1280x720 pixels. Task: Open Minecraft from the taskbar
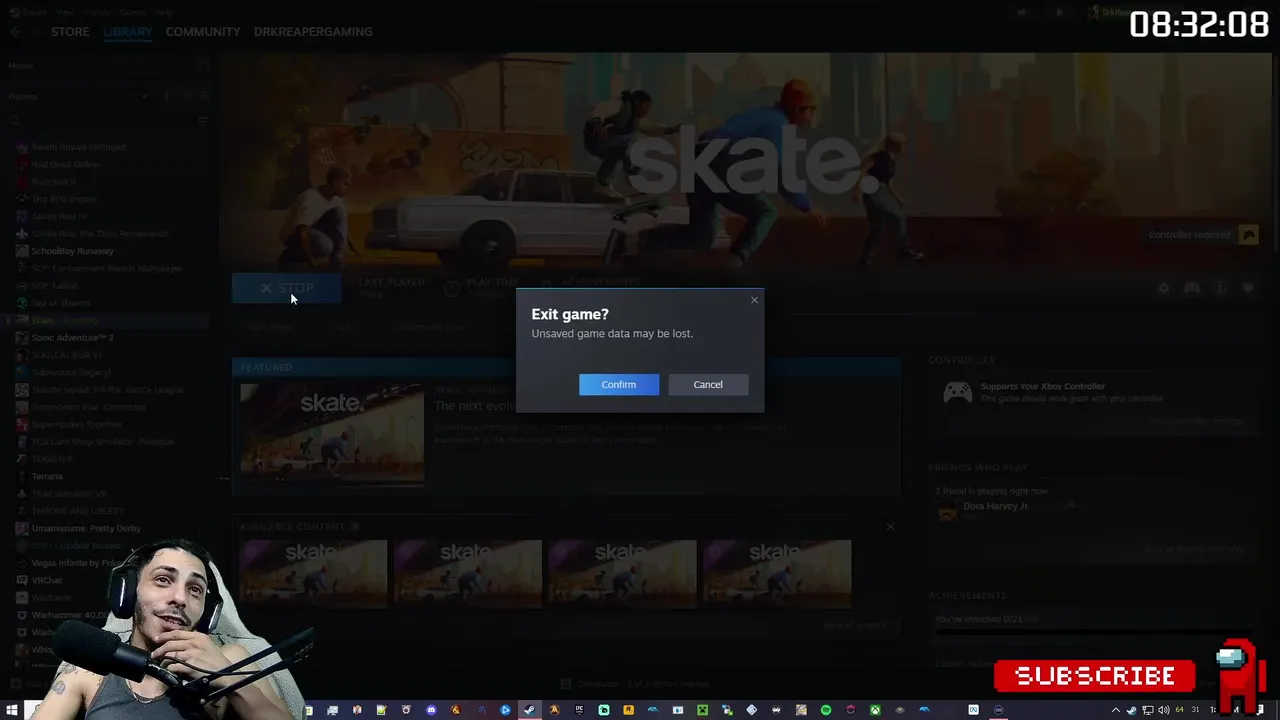(702, 710)
